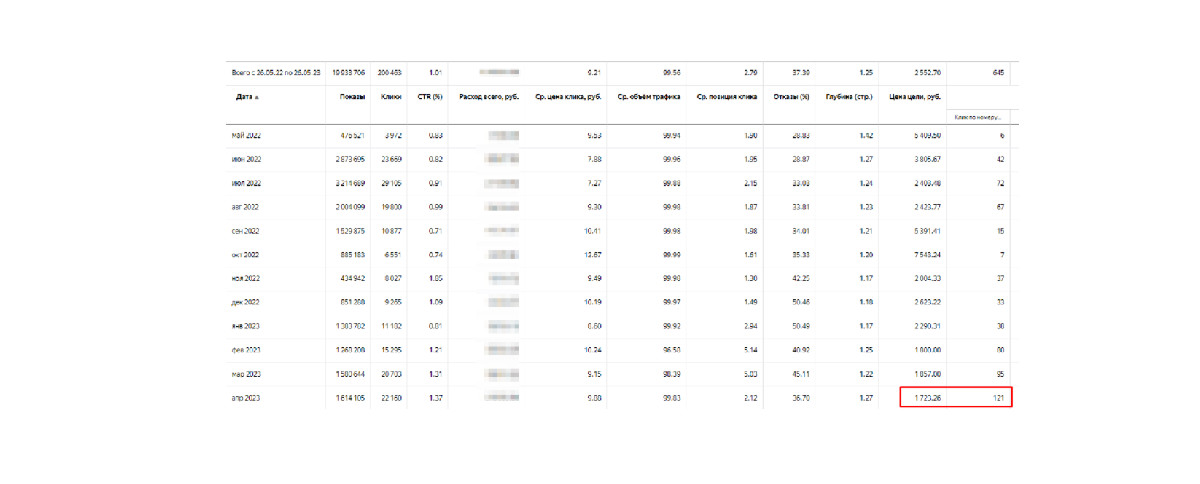Sort by the Клики column header

click(391, 97)
